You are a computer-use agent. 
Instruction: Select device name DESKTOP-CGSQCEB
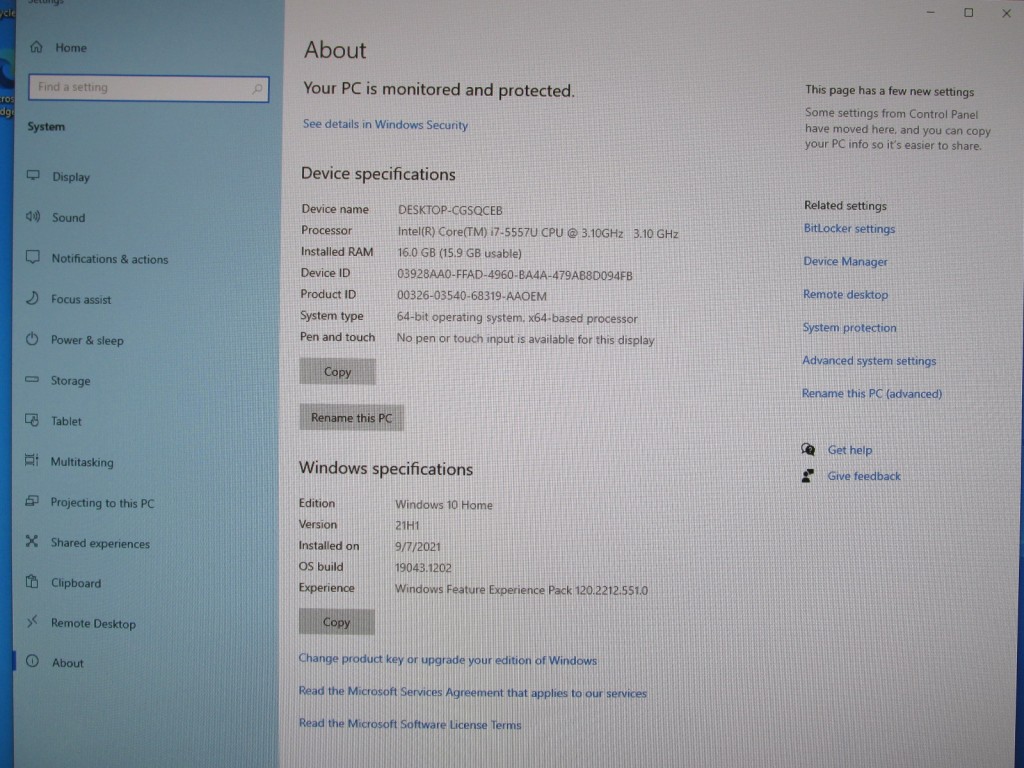[450, 210]
